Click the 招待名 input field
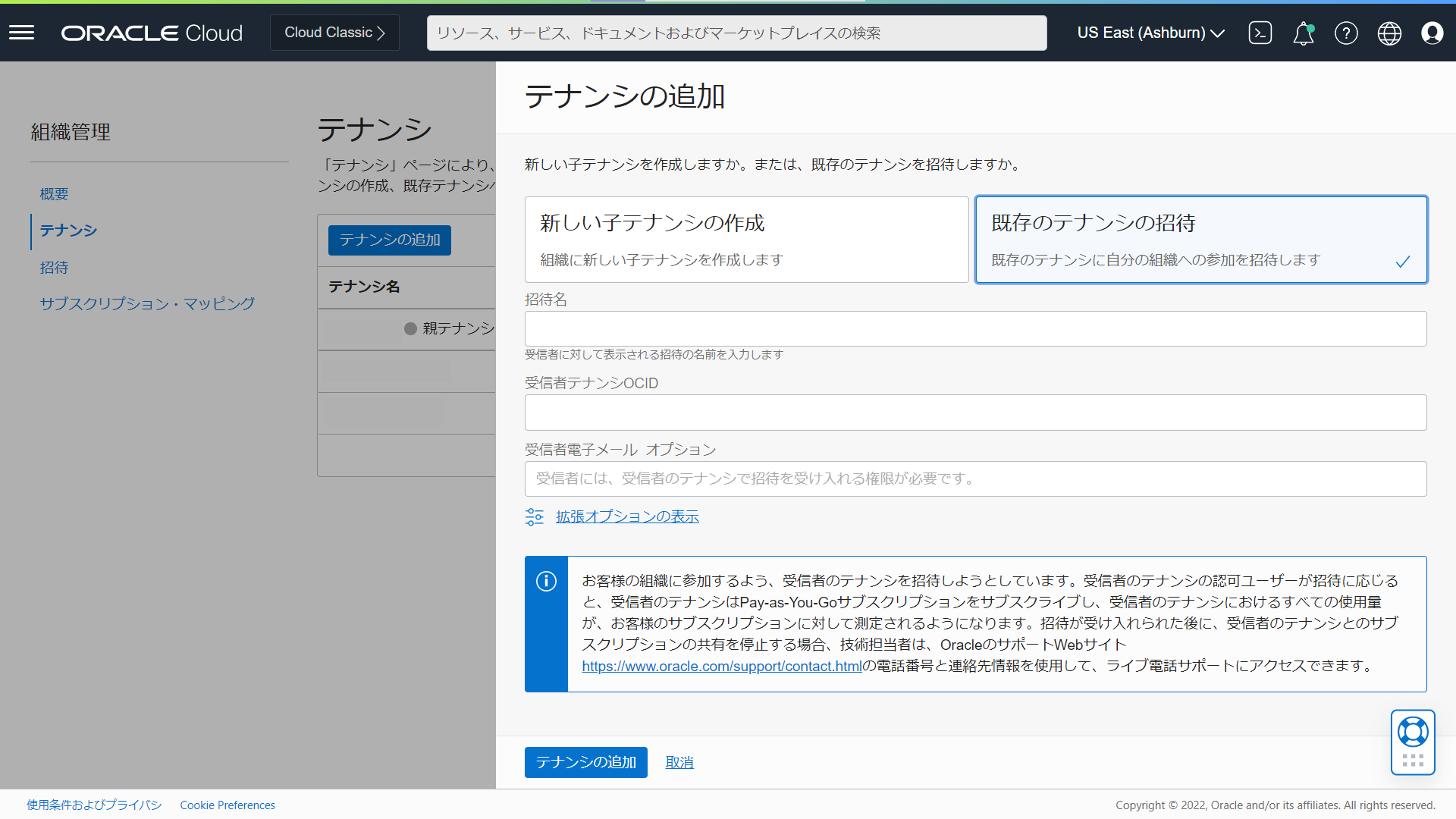This screenshot has height=819, width=1456. [975, 329]
